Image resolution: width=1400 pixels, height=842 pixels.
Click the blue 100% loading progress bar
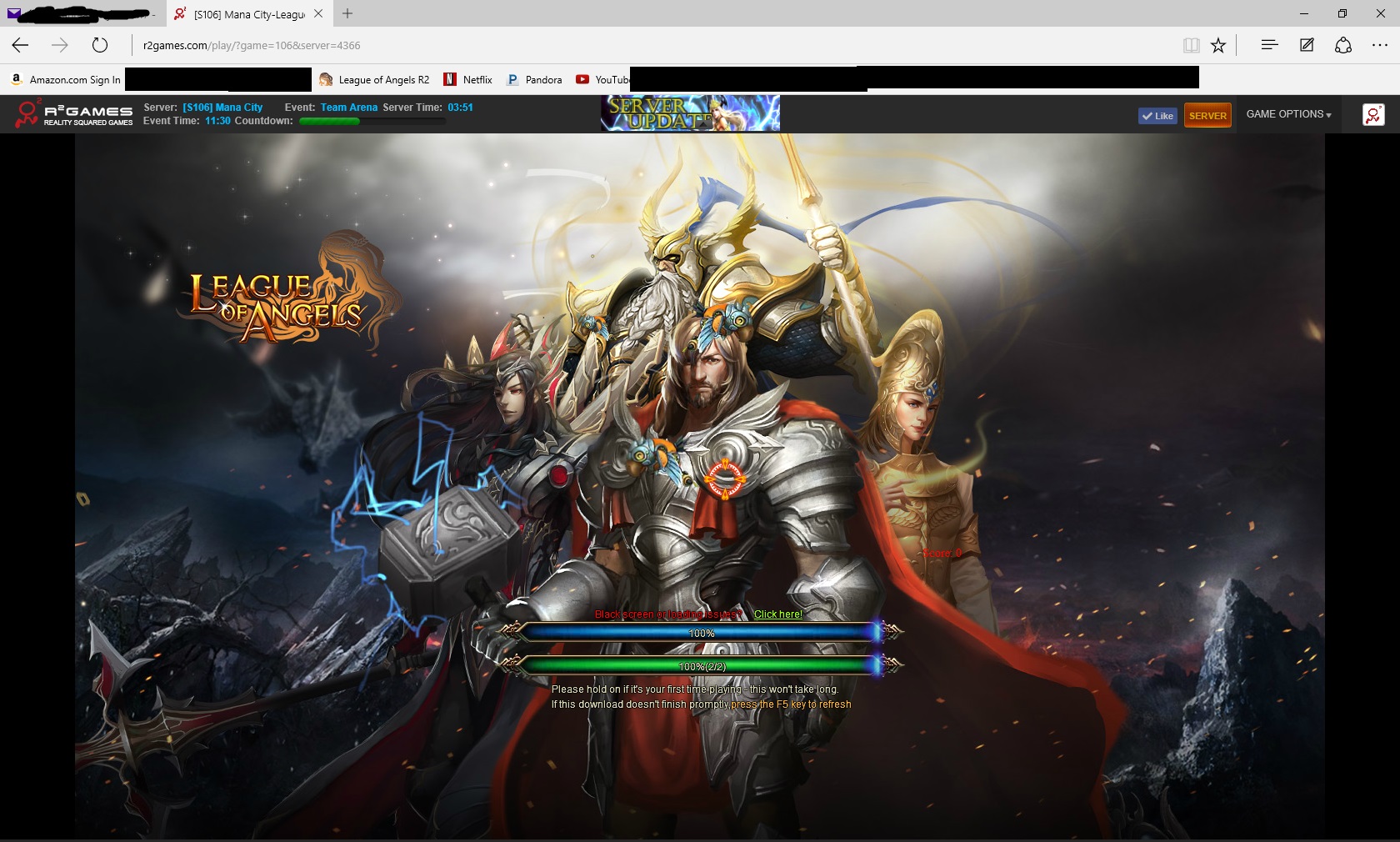[701, 634]
